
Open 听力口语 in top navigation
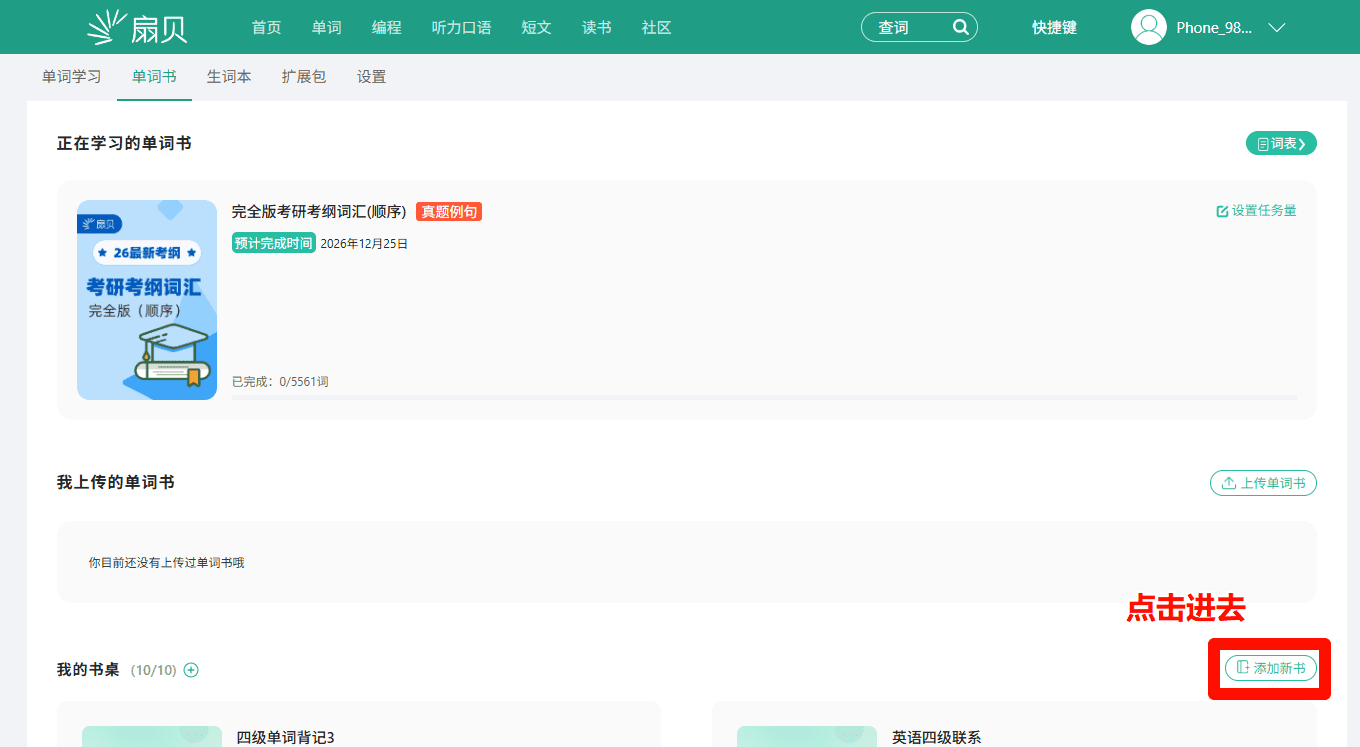[x=461, y=28]
